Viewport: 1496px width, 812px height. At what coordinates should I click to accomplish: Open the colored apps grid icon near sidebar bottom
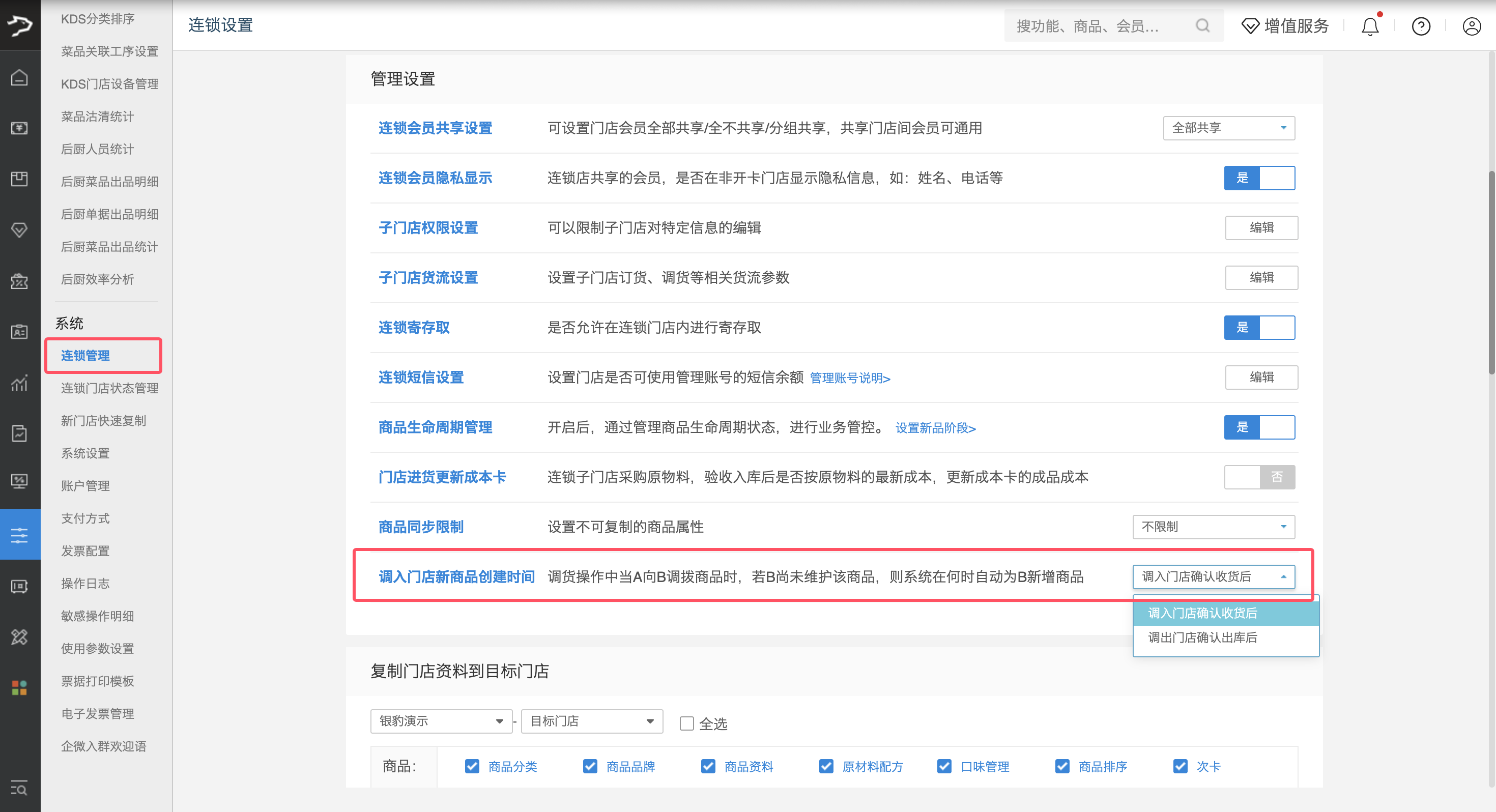(19, 688)
